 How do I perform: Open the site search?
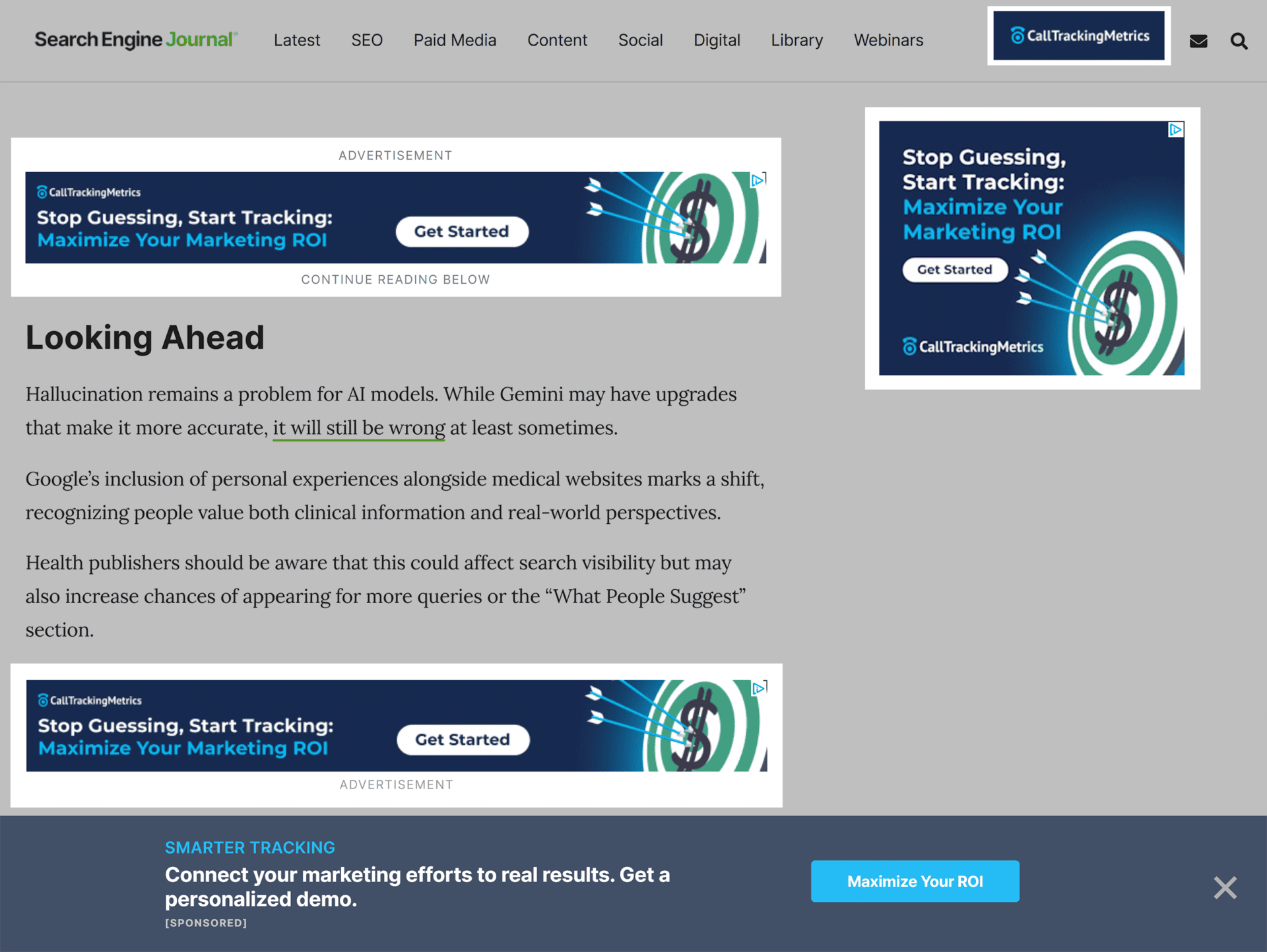click(1239, 41)
